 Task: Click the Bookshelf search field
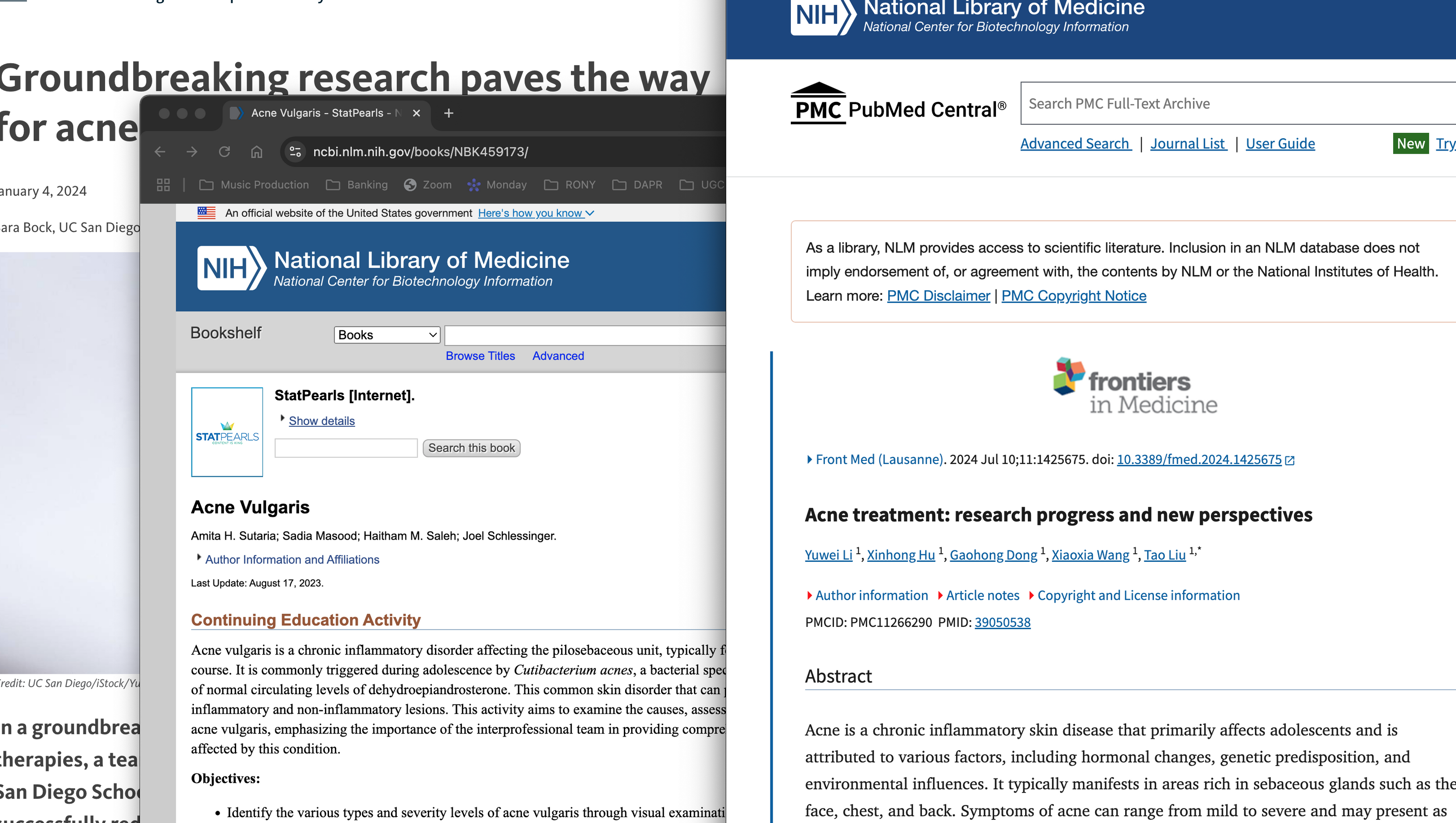585,335
